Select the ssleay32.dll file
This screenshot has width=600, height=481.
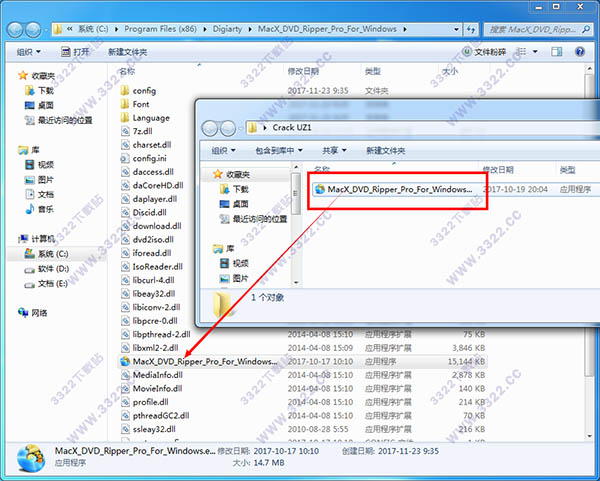tap(148, 429)
